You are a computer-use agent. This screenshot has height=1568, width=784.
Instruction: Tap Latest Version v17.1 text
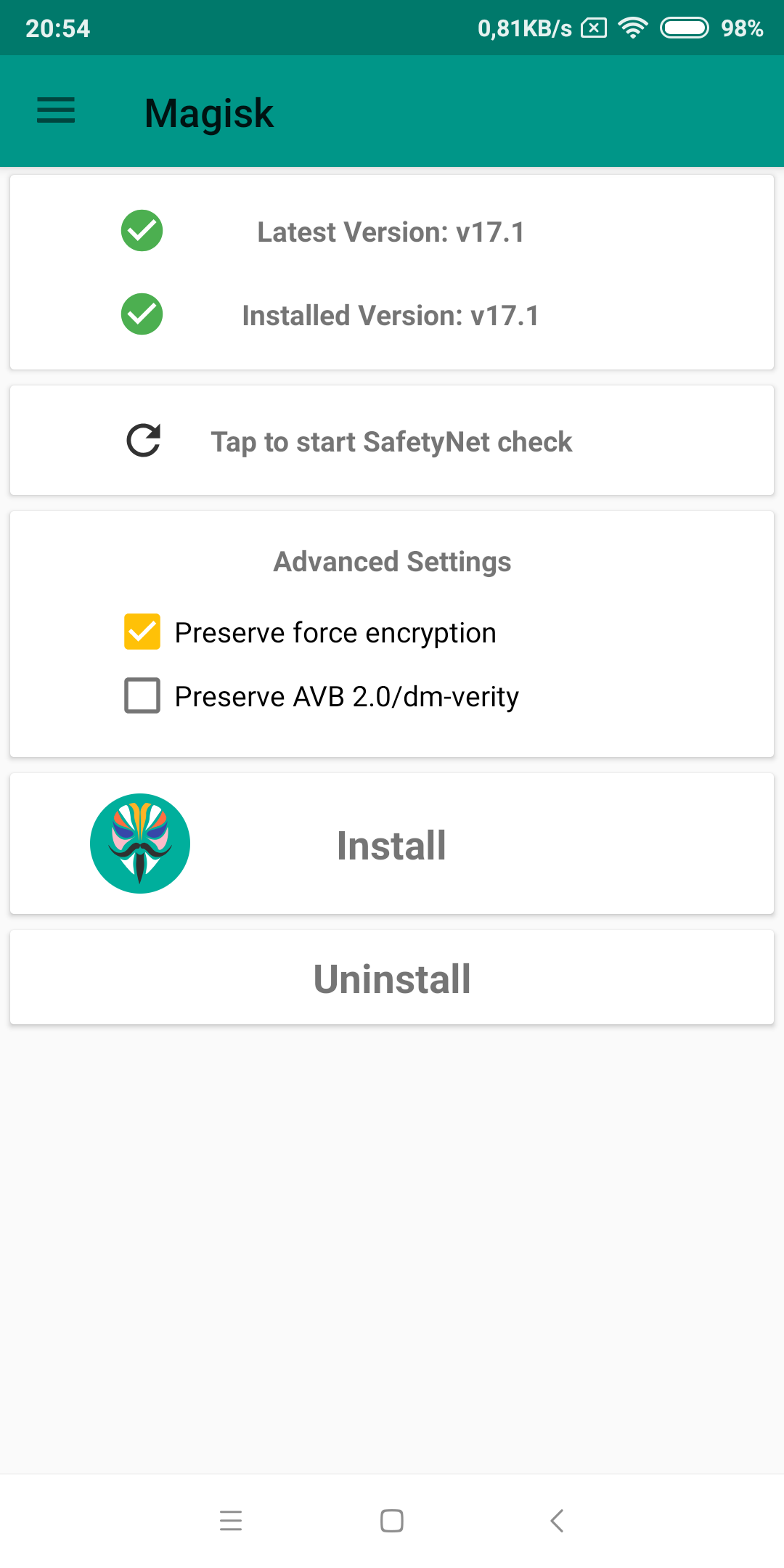[391, 232]
